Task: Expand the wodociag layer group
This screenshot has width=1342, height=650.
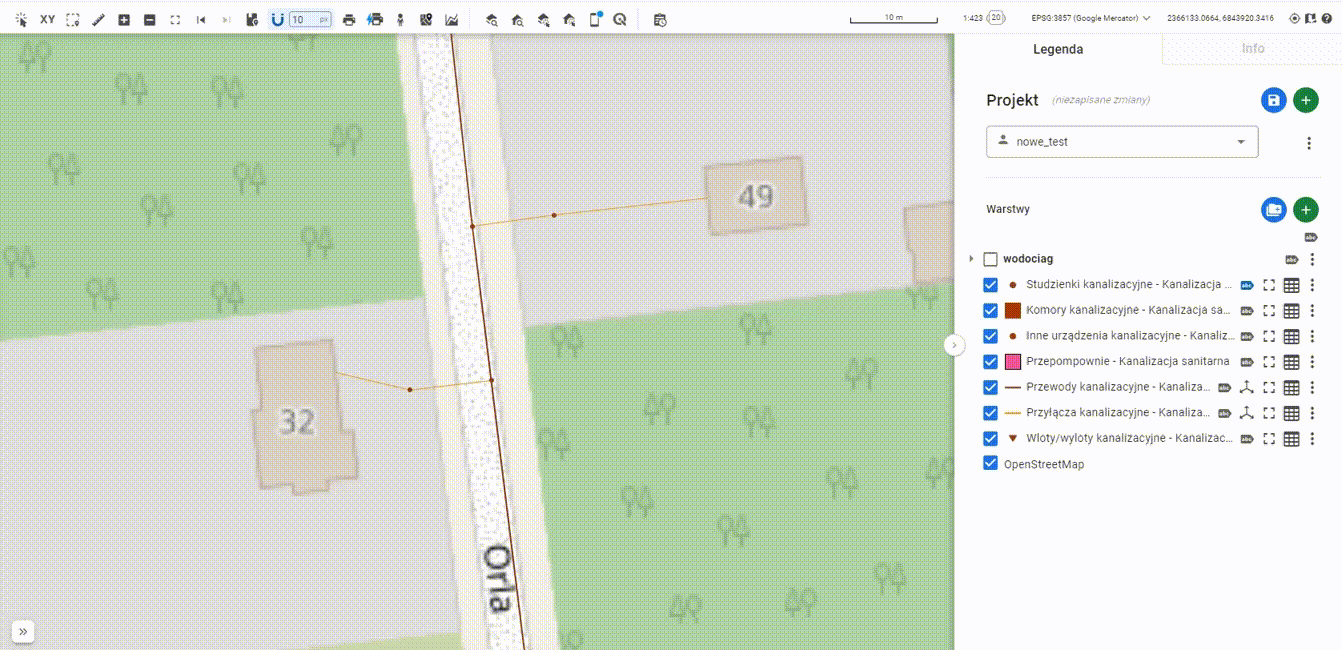Action: click(x=971, y=259)
